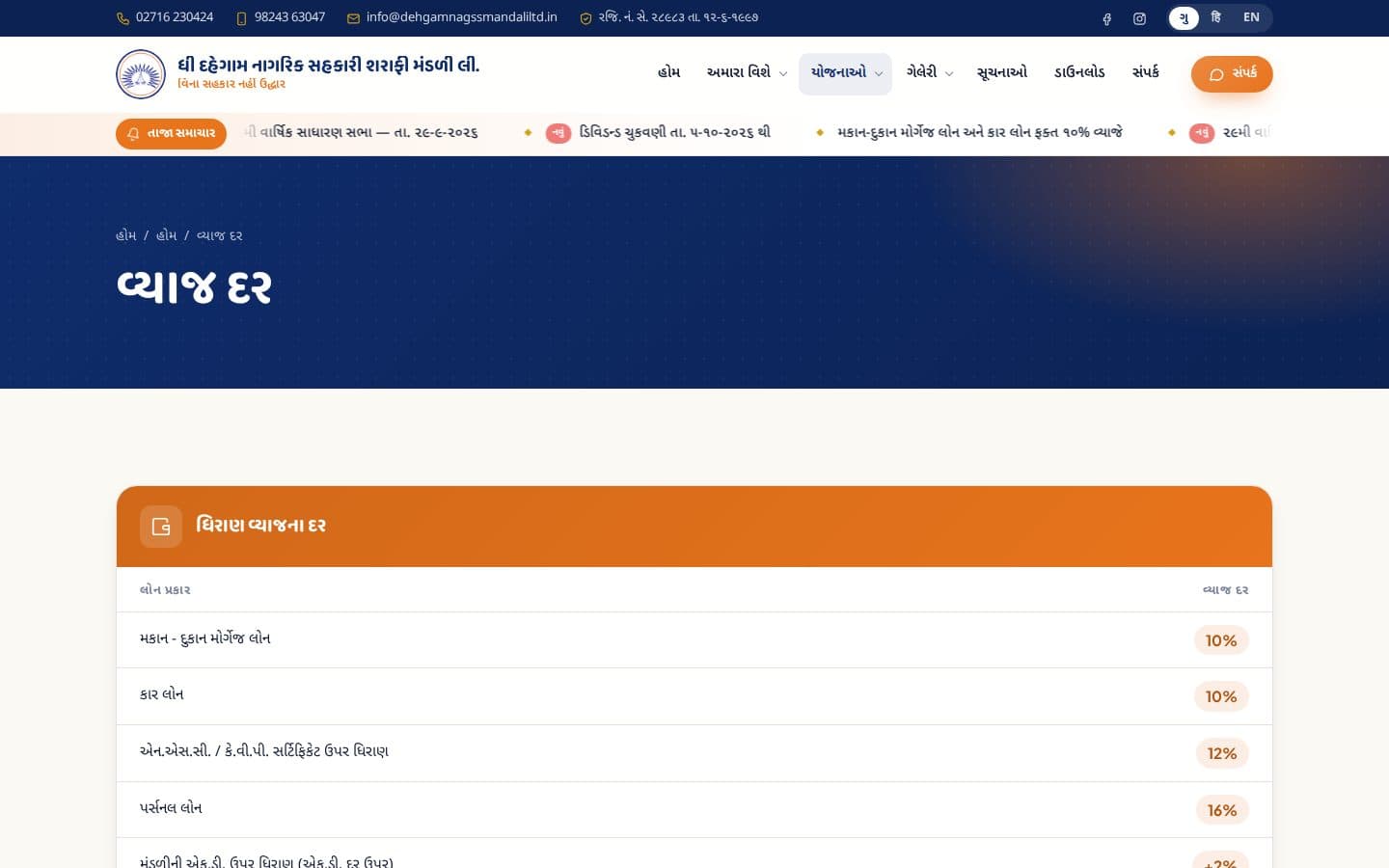Click the ધિરાણ વ્યાજના દર table heading
1389x868 pixels.
pos(260,526)
